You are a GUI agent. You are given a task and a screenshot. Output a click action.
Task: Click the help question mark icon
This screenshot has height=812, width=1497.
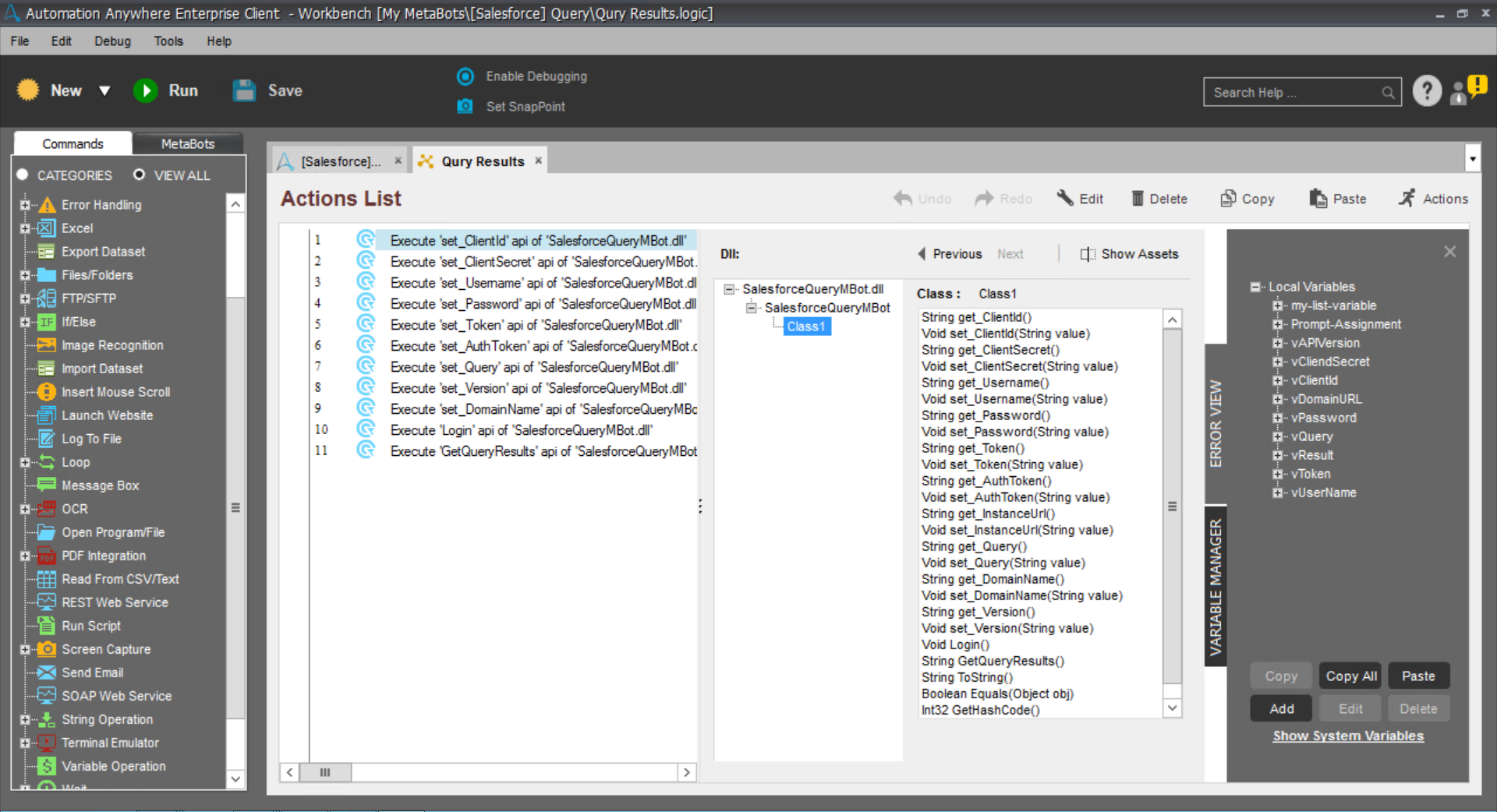pos(1427,92)
